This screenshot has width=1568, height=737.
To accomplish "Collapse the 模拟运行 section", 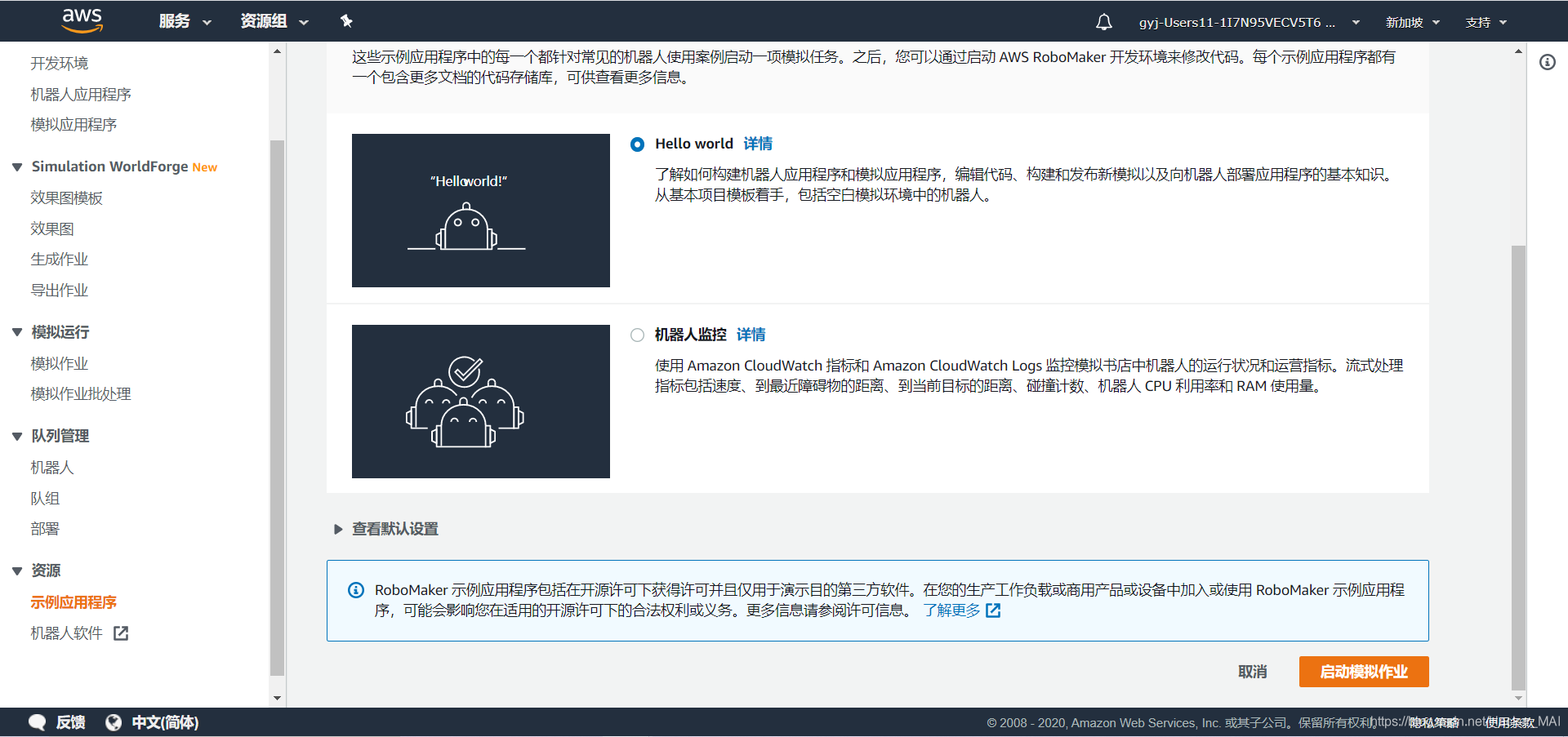I will [x=17, y=332].
